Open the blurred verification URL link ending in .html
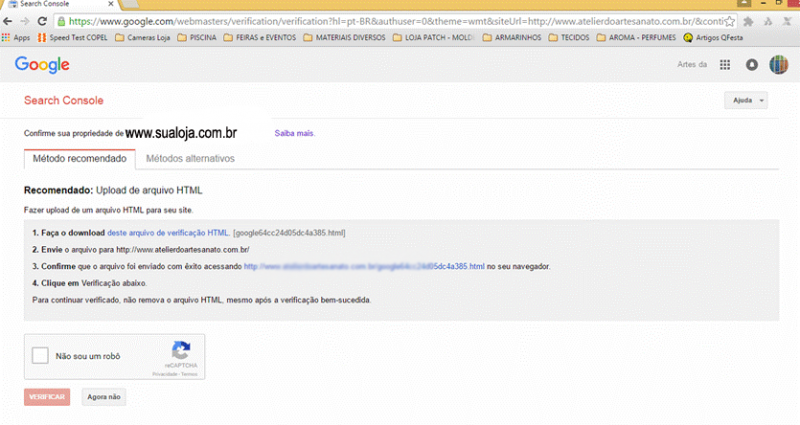Screen dimensions: 800x425 pyautogui.click(x=364, y=266)
